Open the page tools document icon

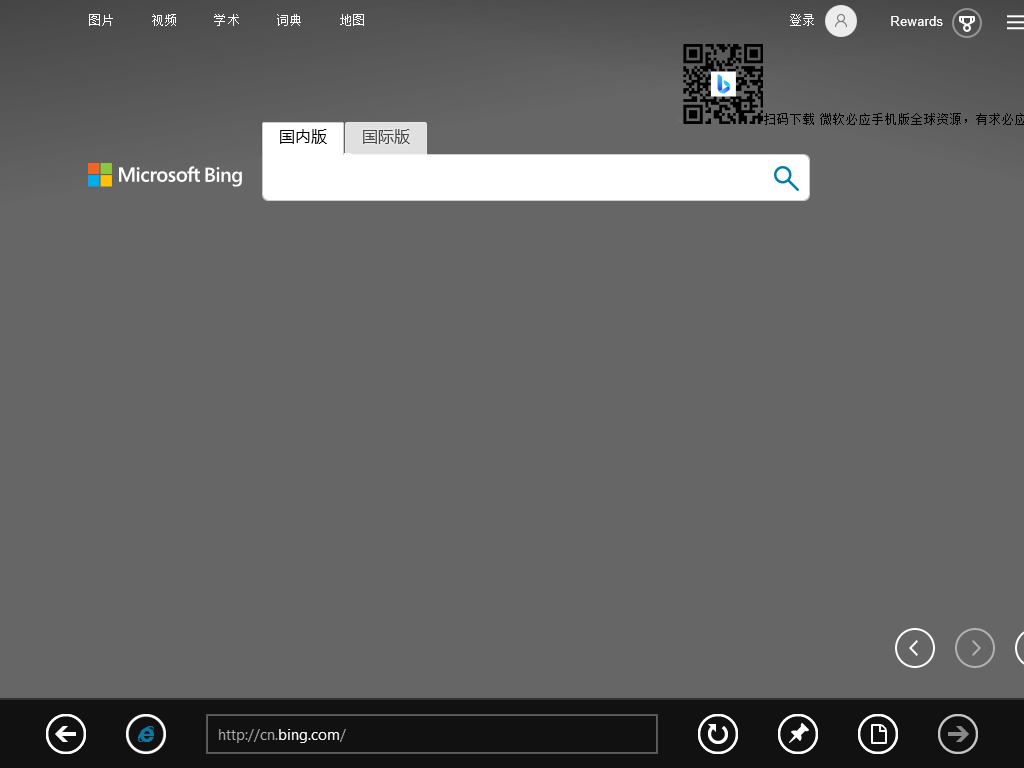coord(878,734)
